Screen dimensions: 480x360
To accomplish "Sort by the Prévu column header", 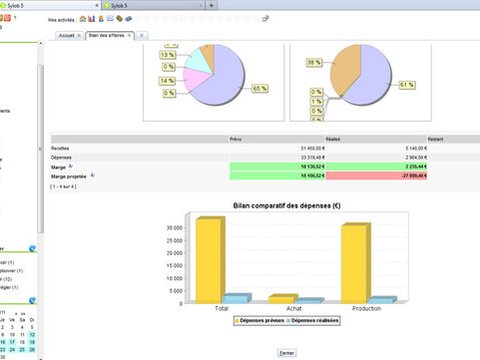I will coord(277,139).
